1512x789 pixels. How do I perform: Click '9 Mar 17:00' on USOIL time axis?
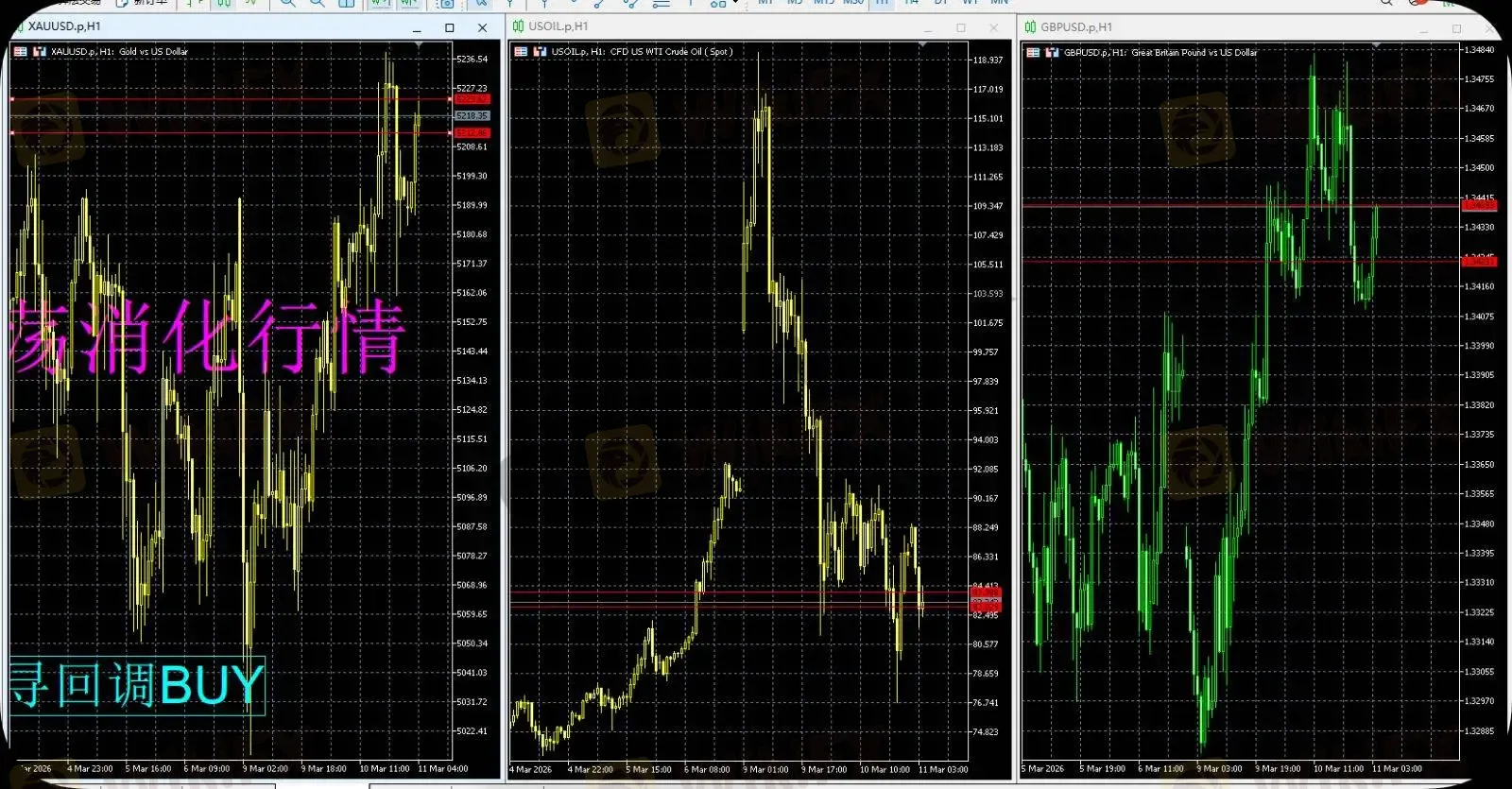click(x=824, y=770)
